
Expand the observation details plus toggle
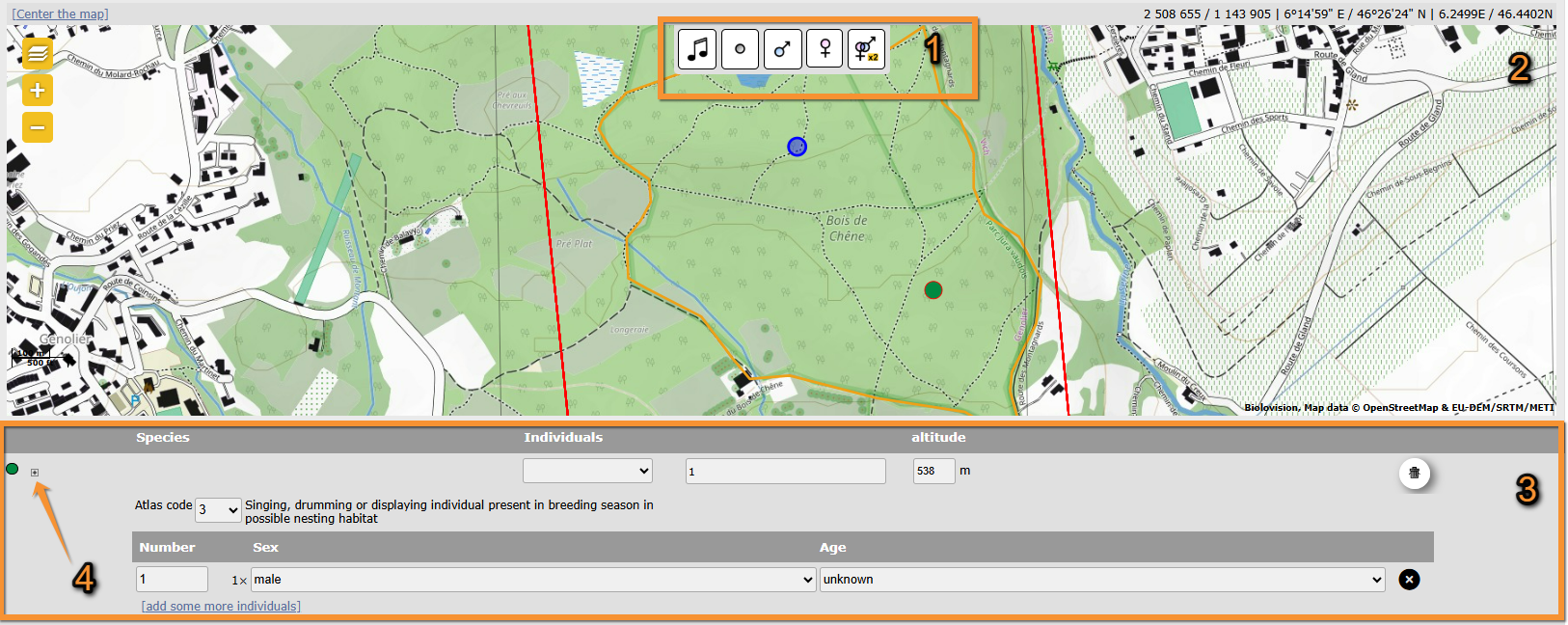coord(35,473)
